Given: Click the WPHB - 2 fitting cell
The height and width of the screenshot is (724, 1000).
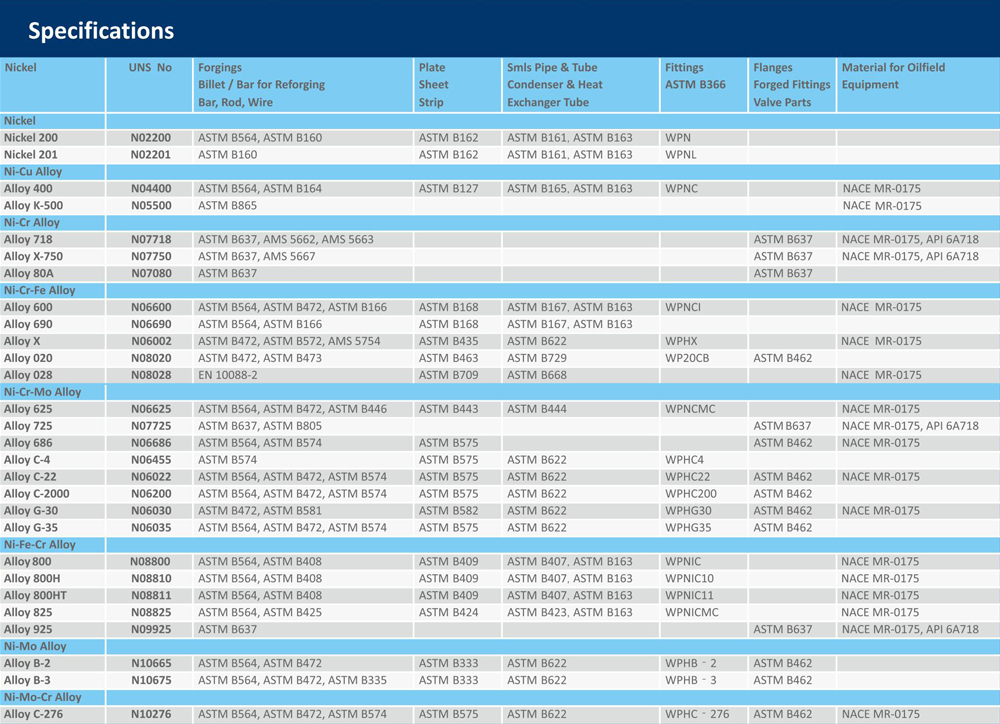Looking at the screenshot, I should 691,663.
